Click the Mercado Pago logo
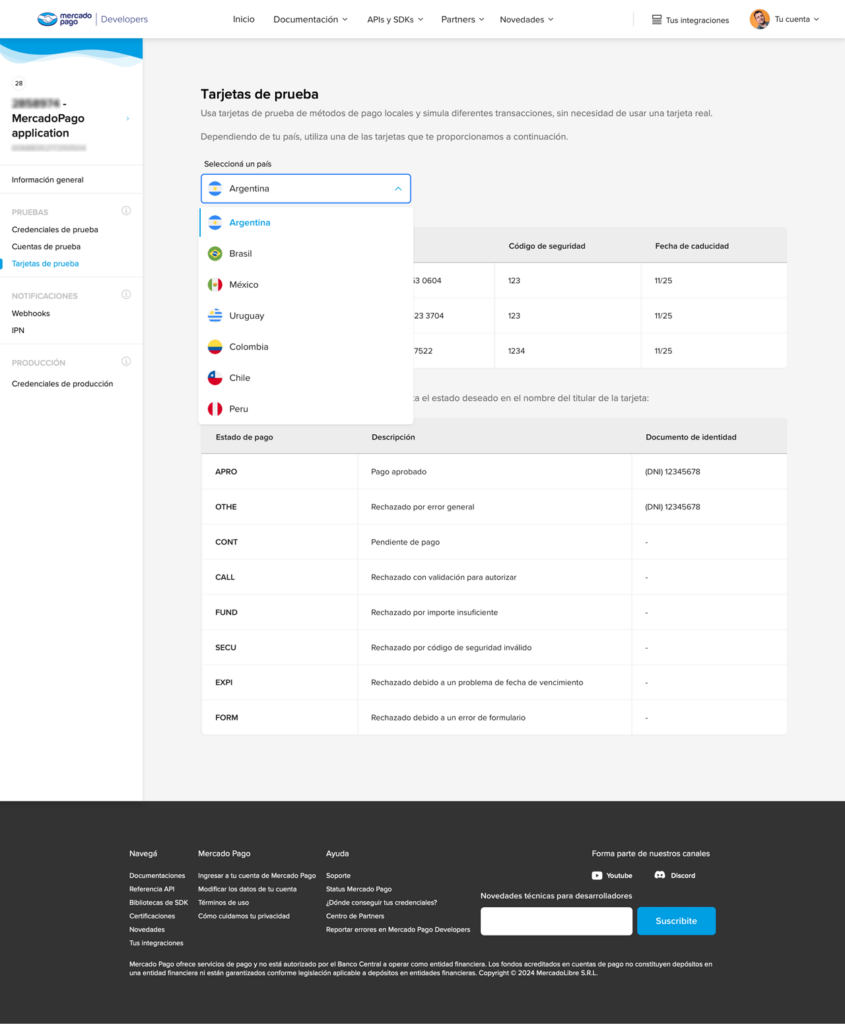 [64, 19]
